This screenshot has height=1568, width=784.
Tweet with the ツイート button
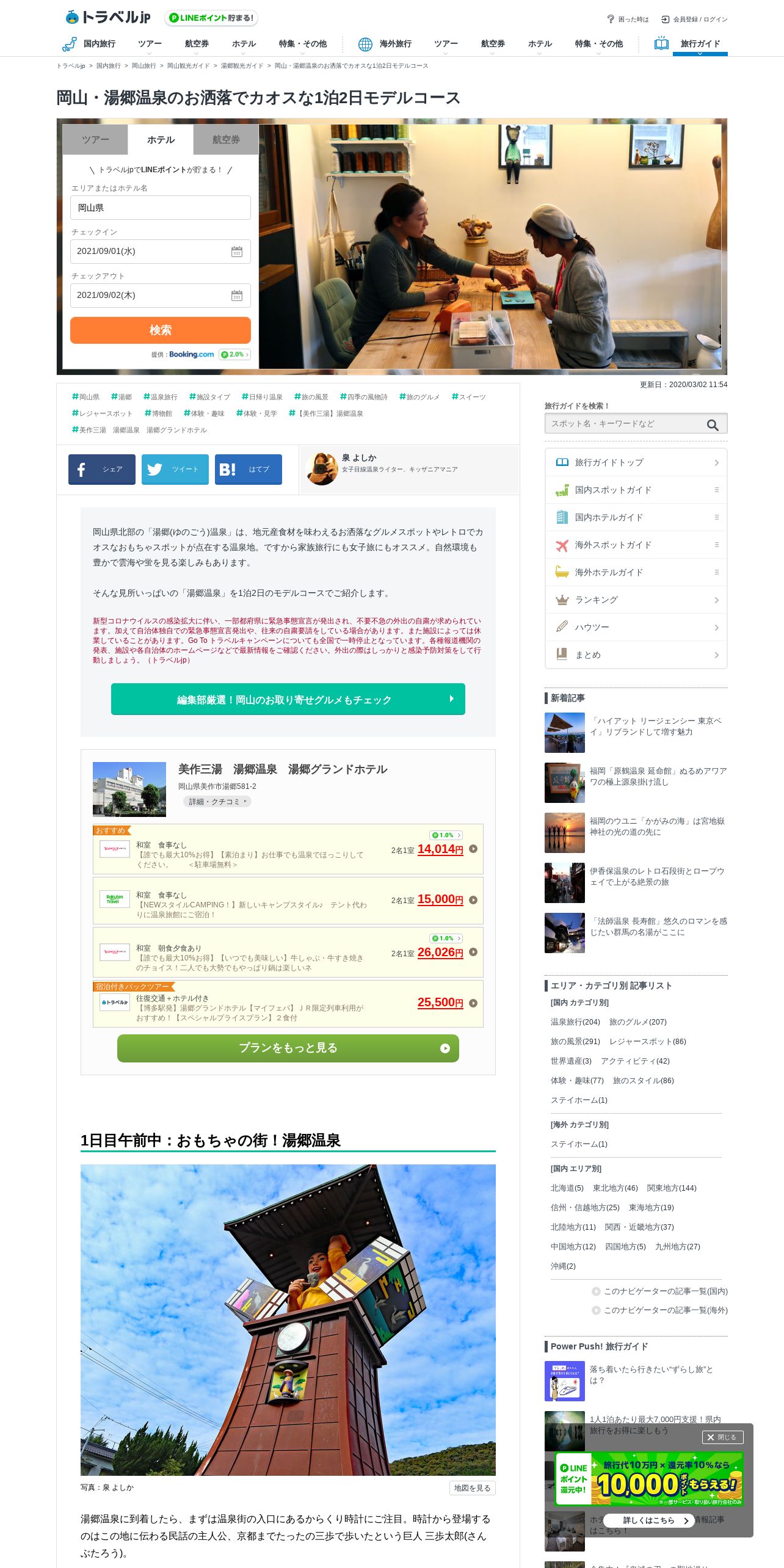coord(175,469)
